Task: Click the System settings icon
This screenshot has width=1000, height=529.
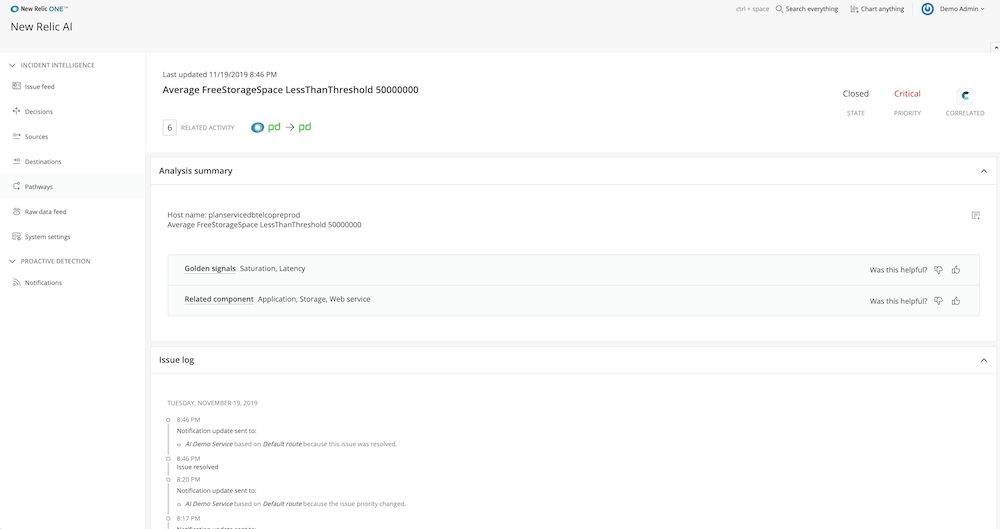Action: click(17, 237)
